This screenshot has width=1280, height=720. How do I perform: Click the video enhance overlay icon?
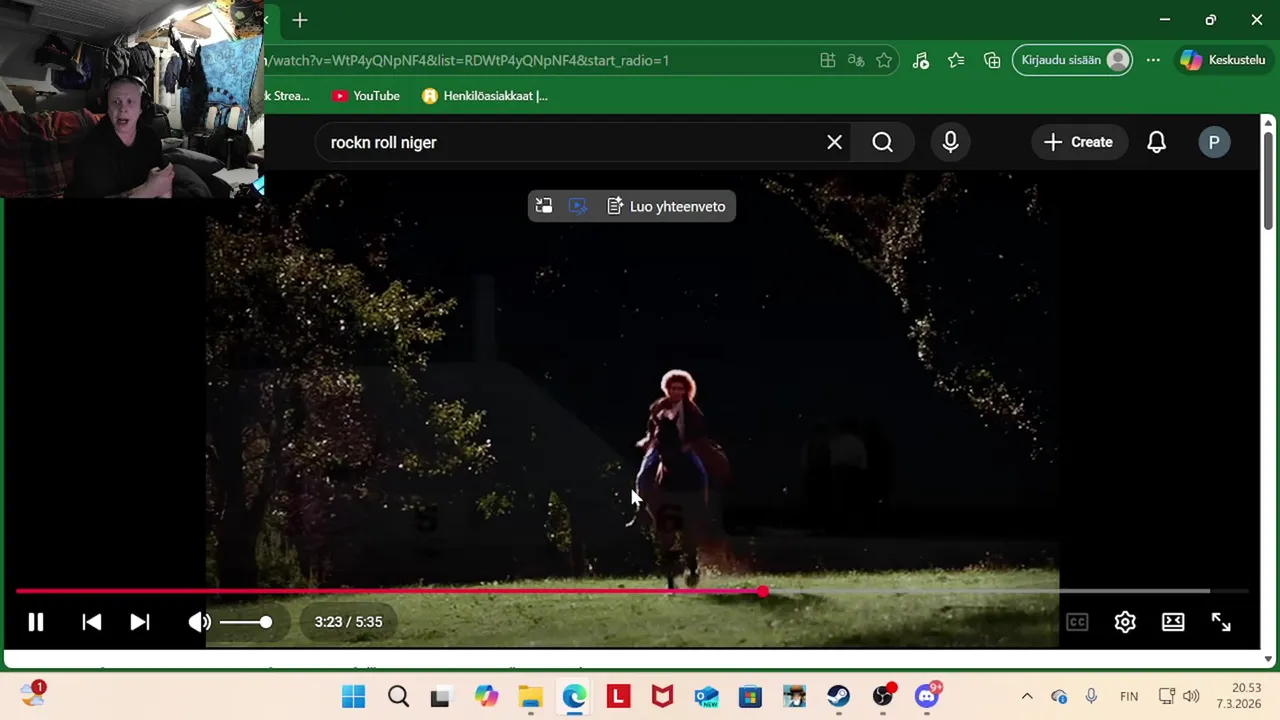[578, 206]
